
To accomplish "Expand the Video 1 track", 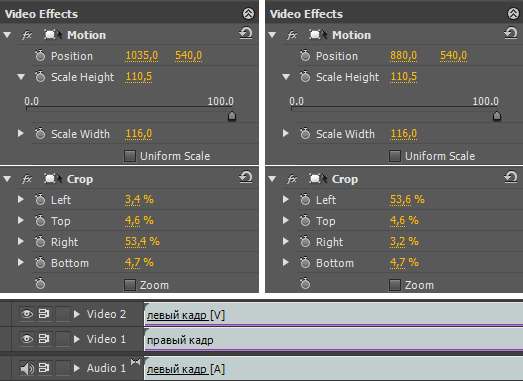I will (x=77, y=339).
